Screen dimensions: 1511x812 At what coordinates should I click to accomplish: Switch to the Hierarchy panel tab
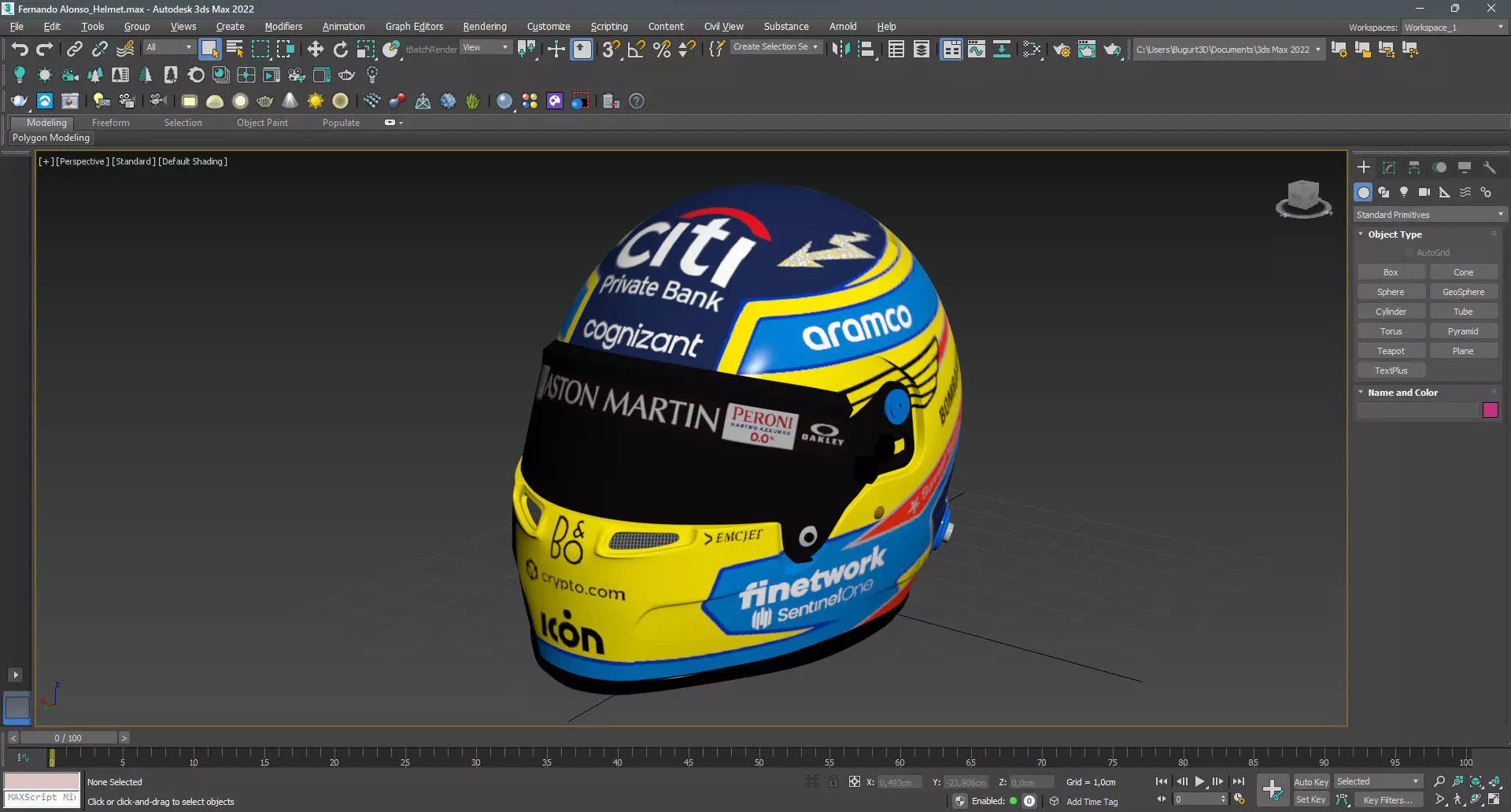[x=1414, y=168]
